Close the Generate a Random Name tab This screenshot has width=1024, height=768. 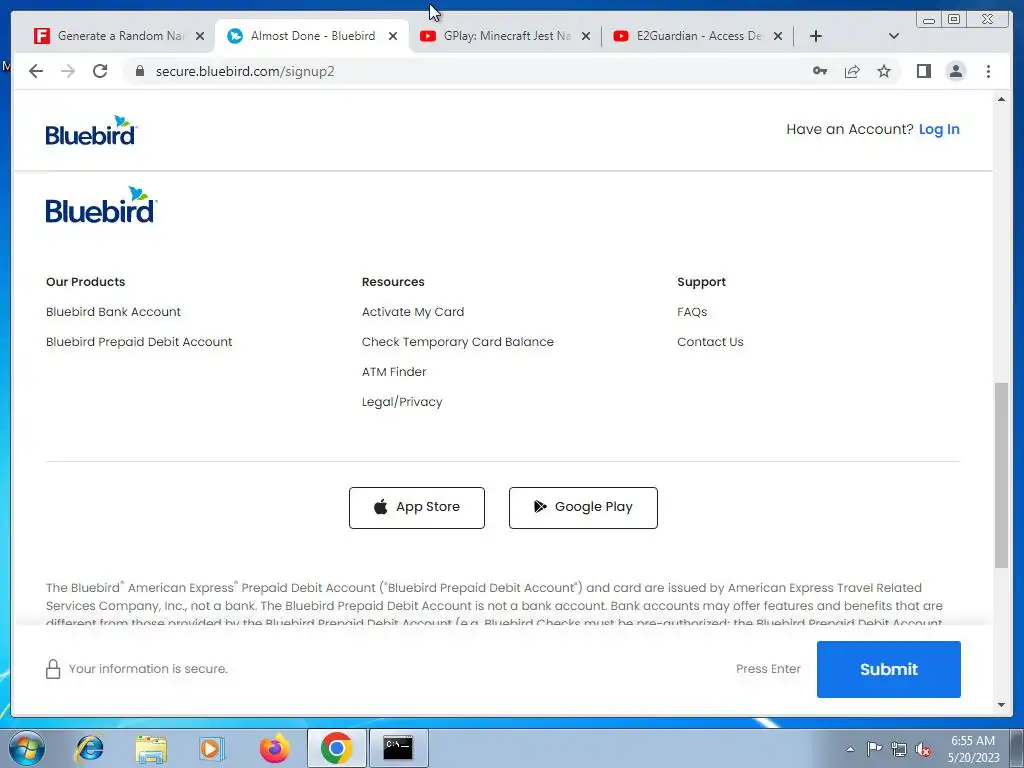pyautogui.click(x=200, y=36)
